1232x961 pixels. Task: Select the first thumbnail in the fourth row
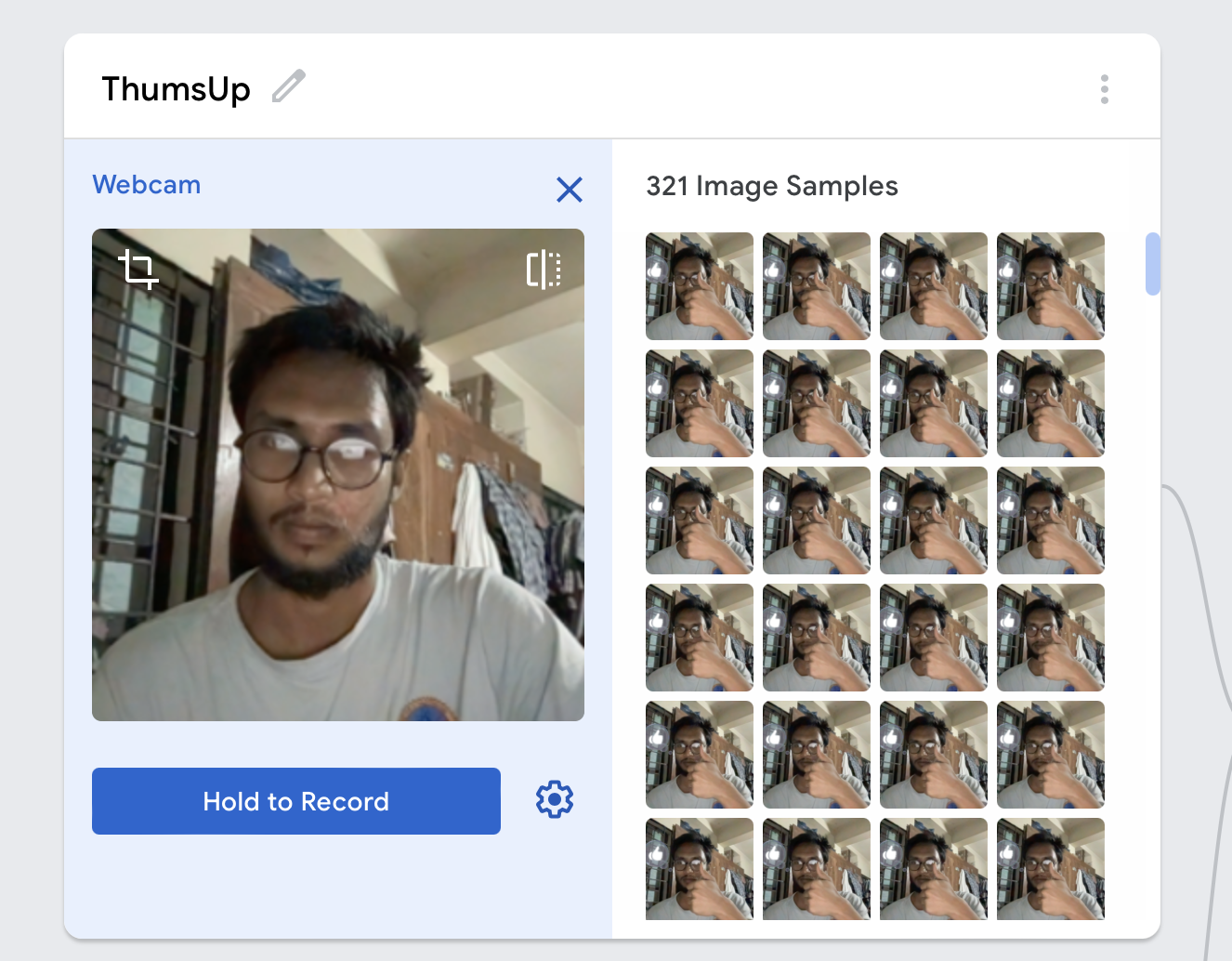coord(700,638)
